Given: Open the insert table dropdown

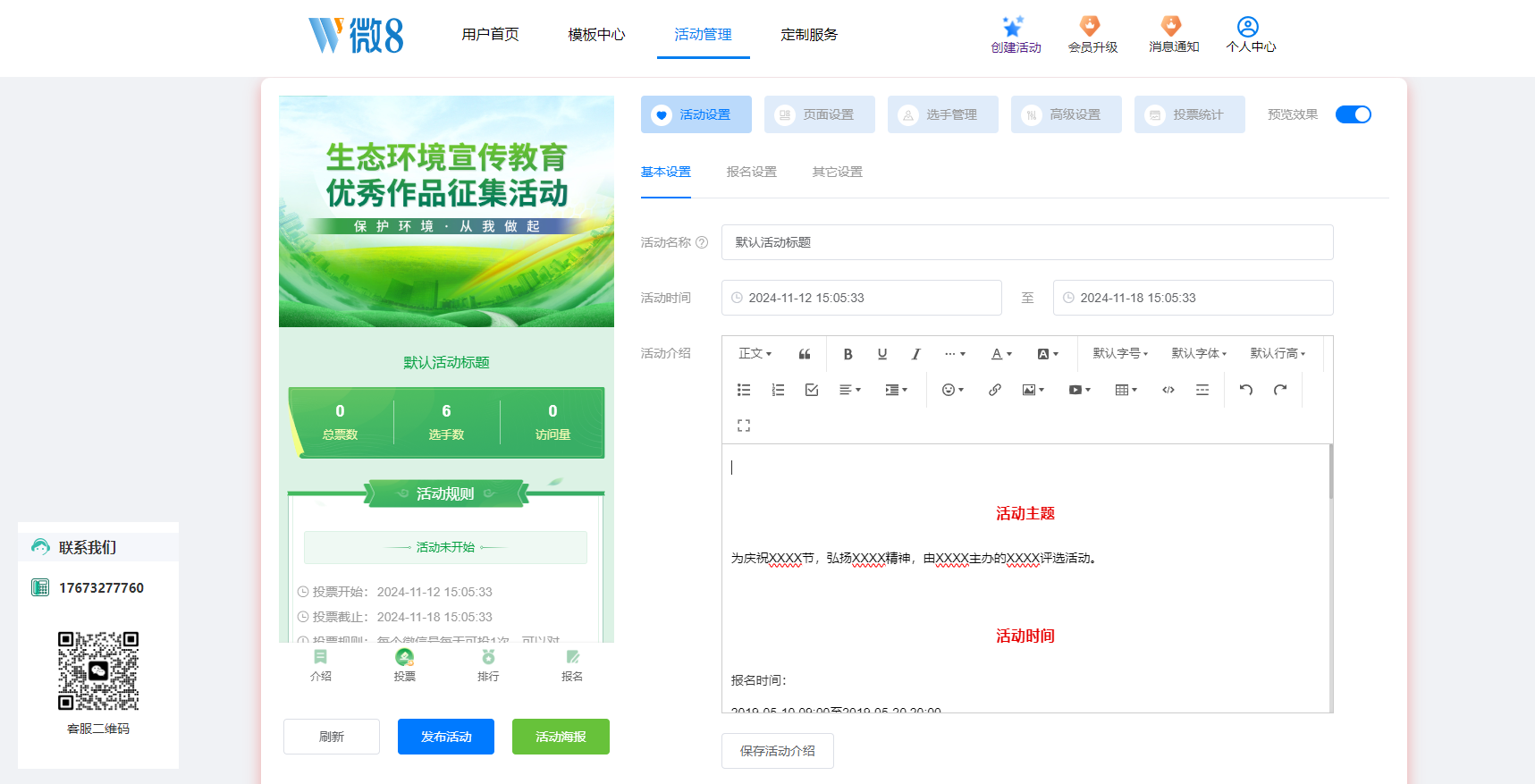Looking at the screenshot, I should pyautogui.click(x=1126, y=390).
